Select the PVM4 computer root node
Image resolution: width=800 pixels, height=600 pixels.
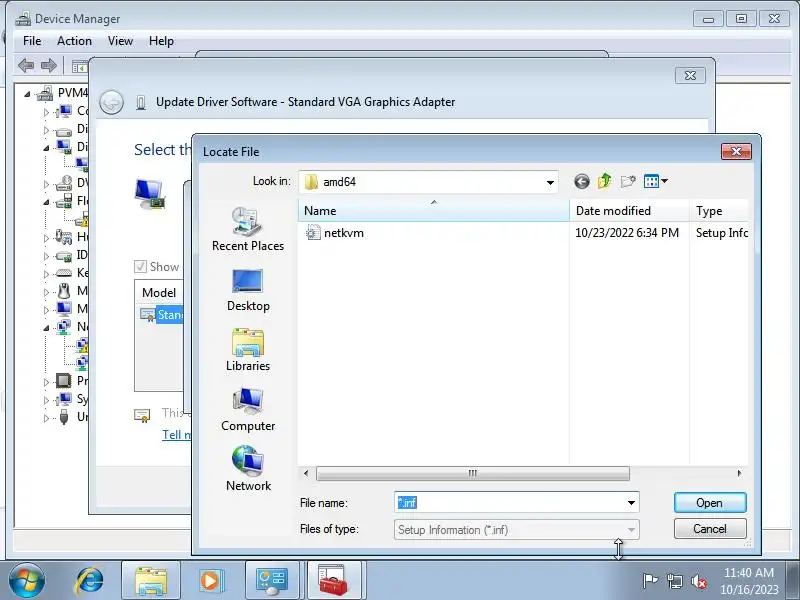(x=72, y=93)
